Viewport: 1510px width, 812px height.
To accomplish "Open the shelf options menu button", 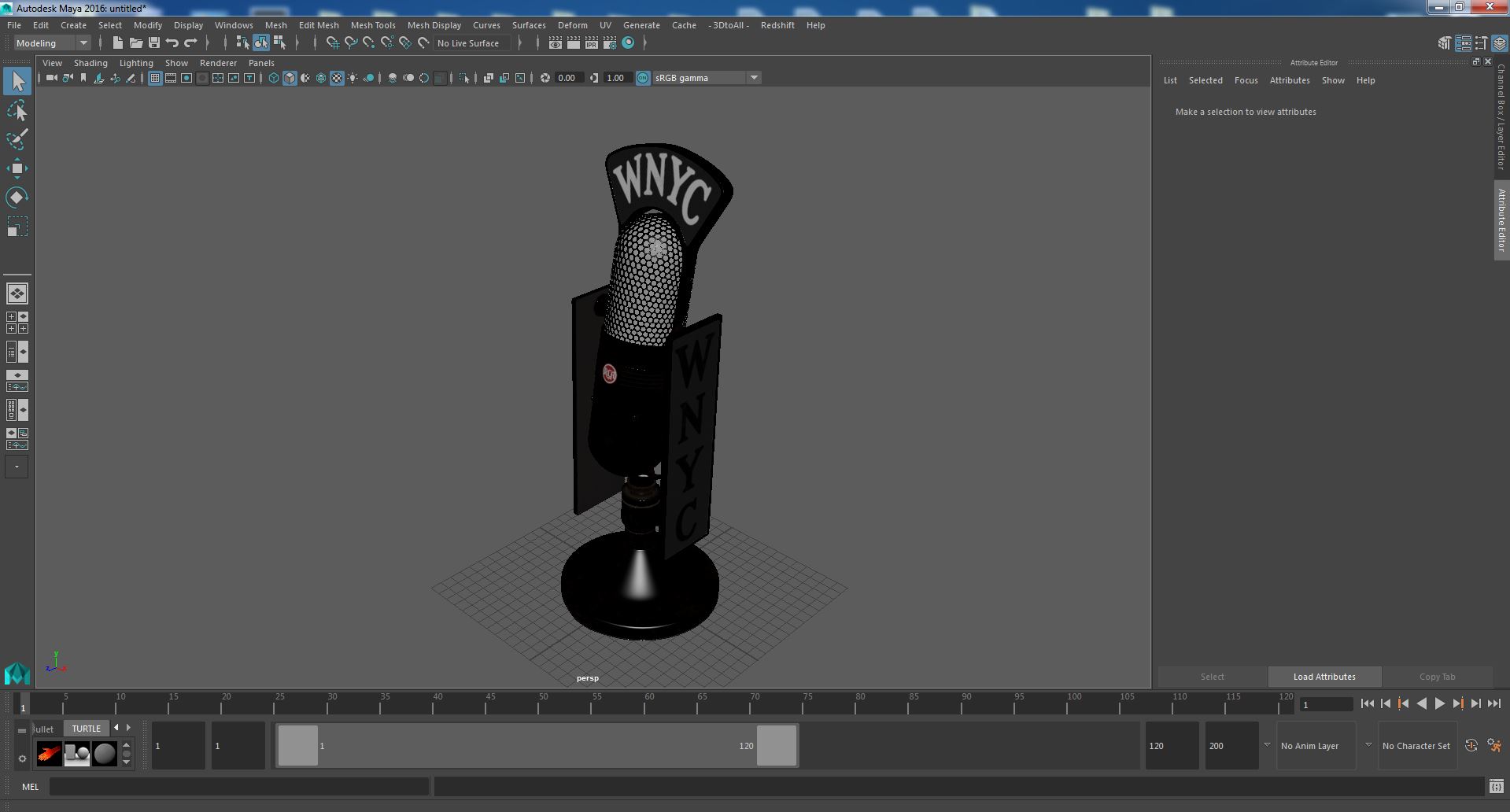I will coord(22,758).
